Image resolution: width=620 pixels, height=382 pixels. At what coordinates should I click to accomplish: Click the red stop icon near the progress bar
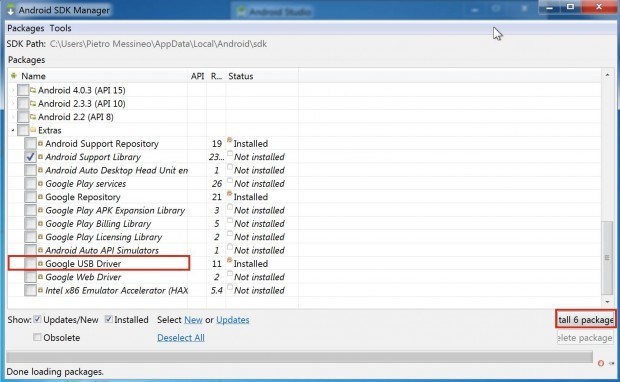point(601,363)
